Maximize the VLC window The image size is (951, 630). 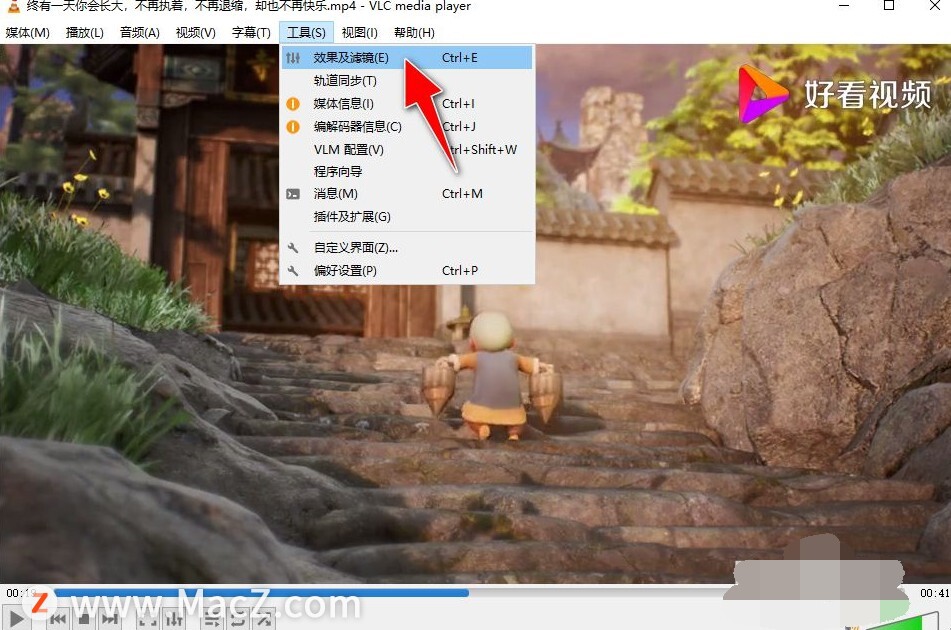(889, 5)
